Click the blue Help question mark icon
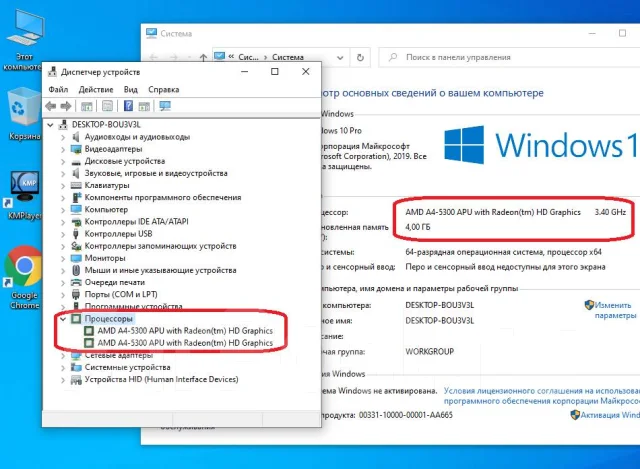The image size is (640, 469). [x=128, y=106]
